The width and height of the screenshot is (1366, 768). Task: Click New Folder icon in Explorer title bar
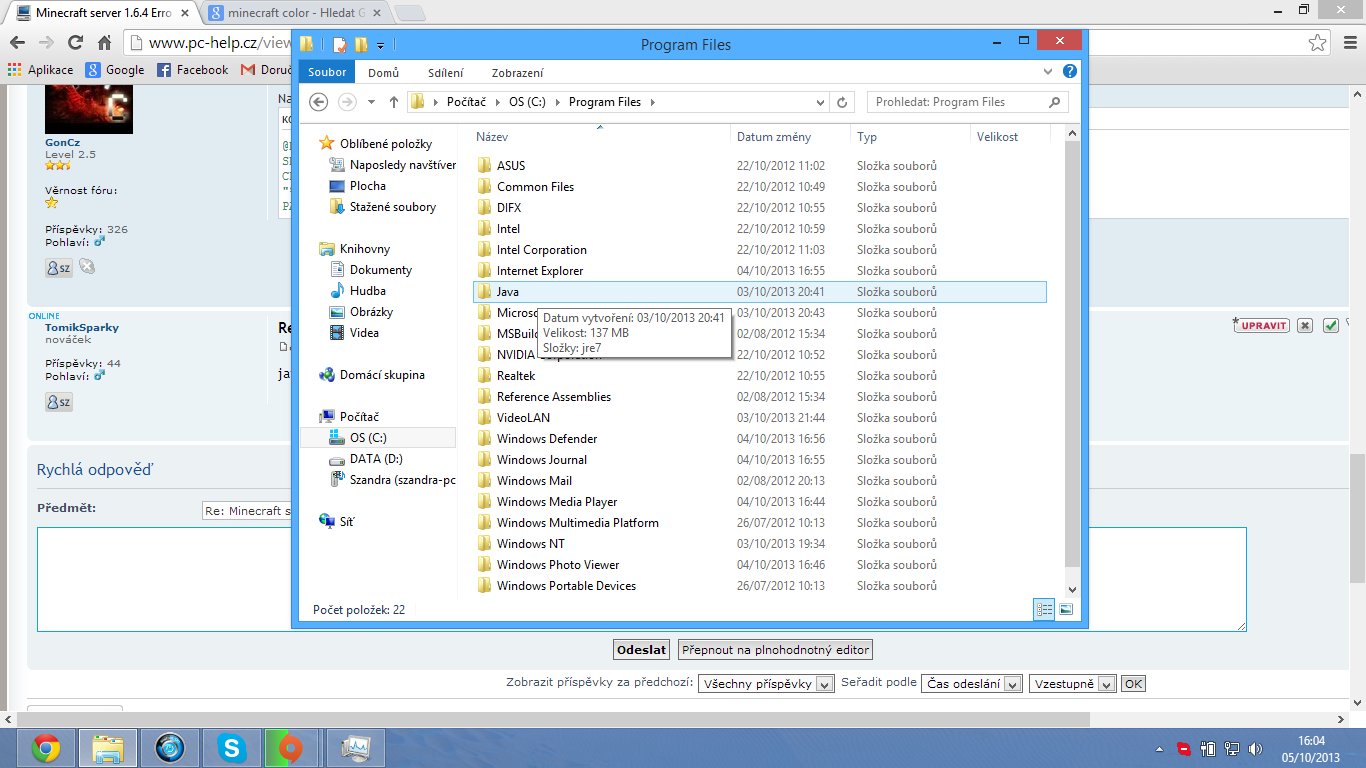(361, 45)
